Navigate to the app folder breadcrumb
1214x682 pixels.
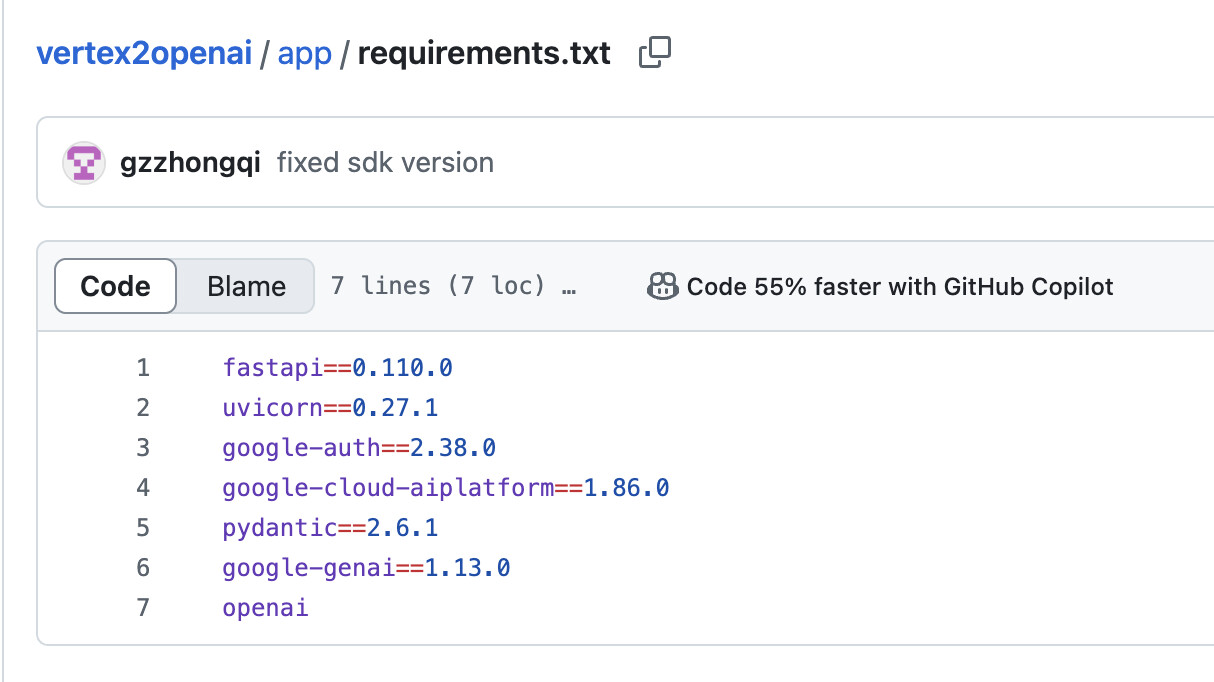click(x=304, y=53)
